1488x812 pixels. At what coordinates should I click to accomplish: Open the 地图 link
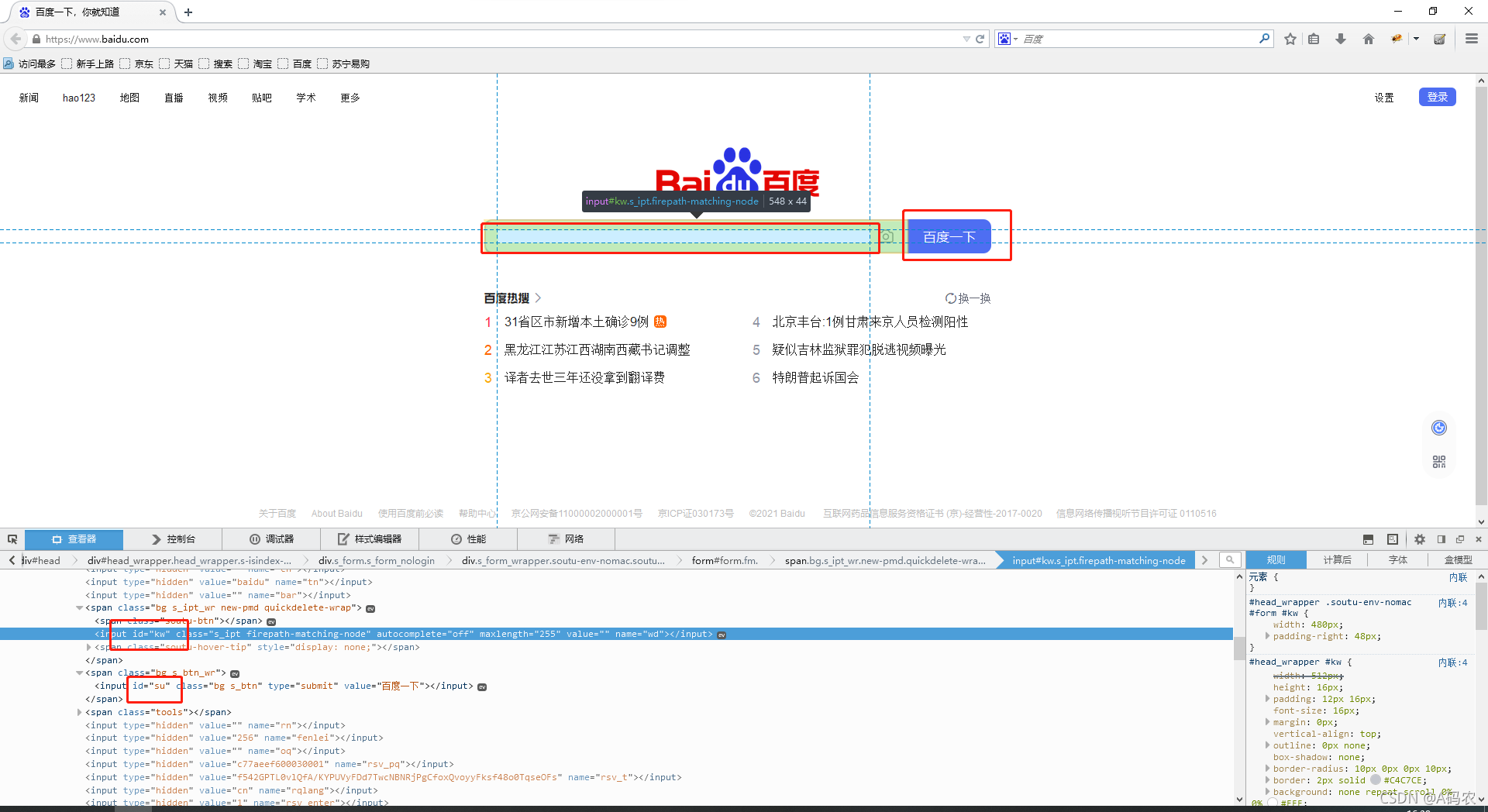point(129,98)
